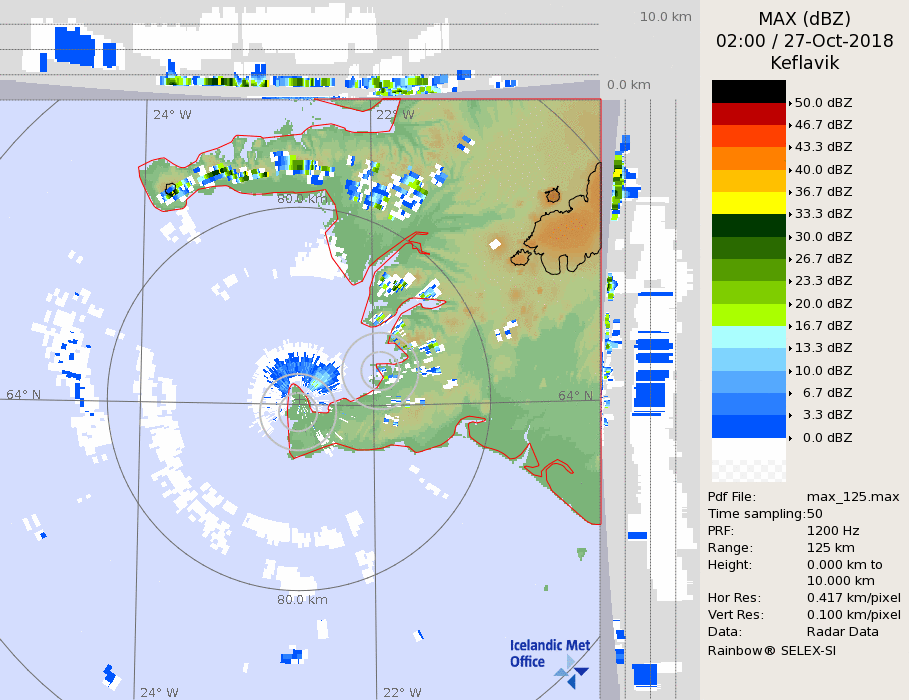This screenshot has width=909, height=700.
Task: Click the MAX (dBZ) title text
Action: click(804, 19)
